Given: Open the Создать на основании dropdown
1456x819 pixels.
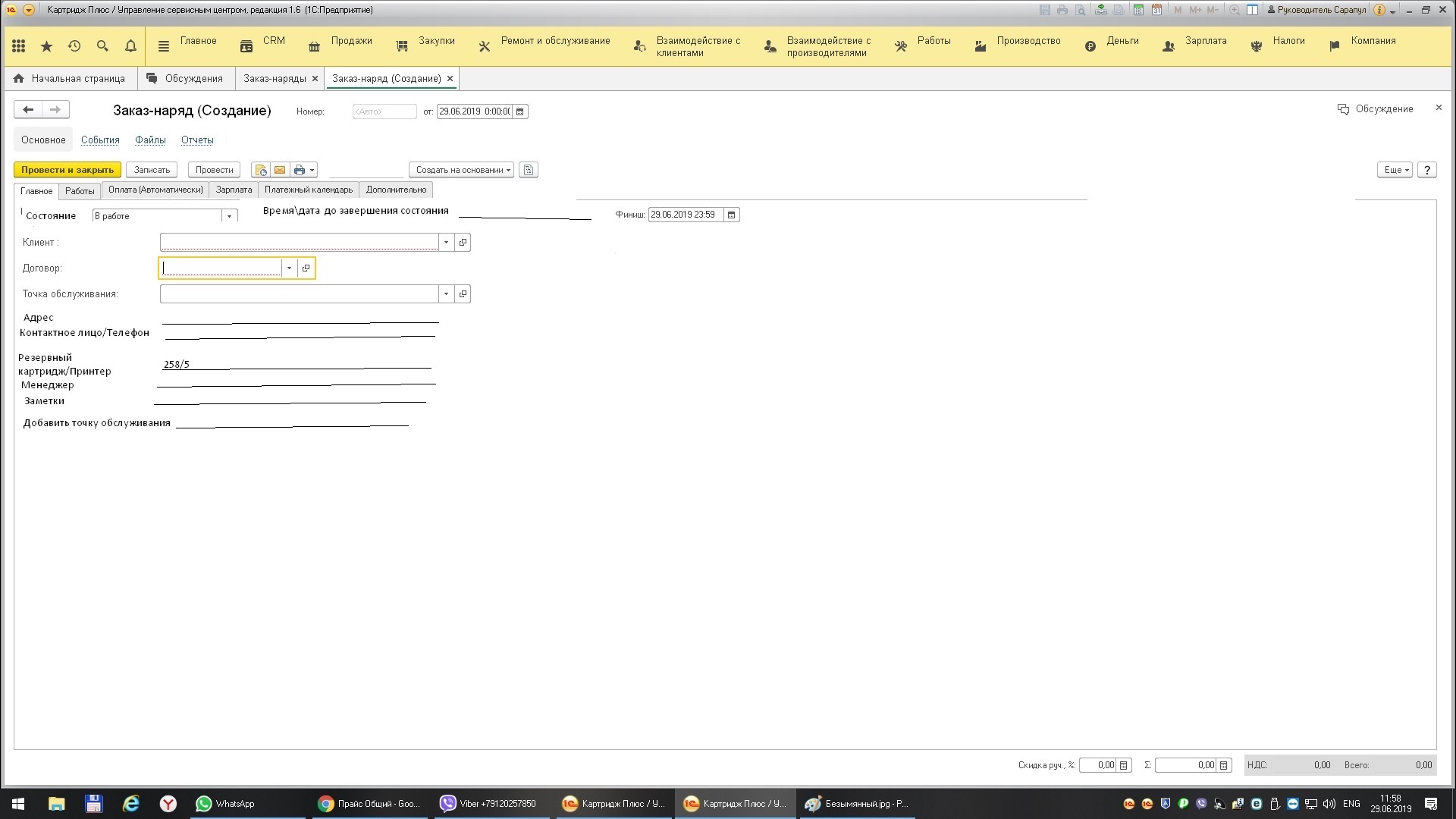Looking at the screenshot, I should click(461, 170).
